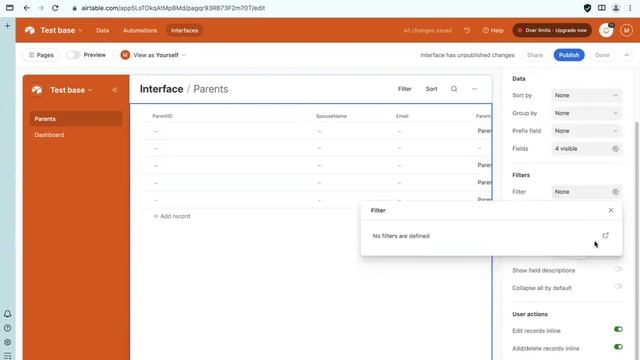
Task: Expand the sidebar Test base menu
Action: pos(71,90)
